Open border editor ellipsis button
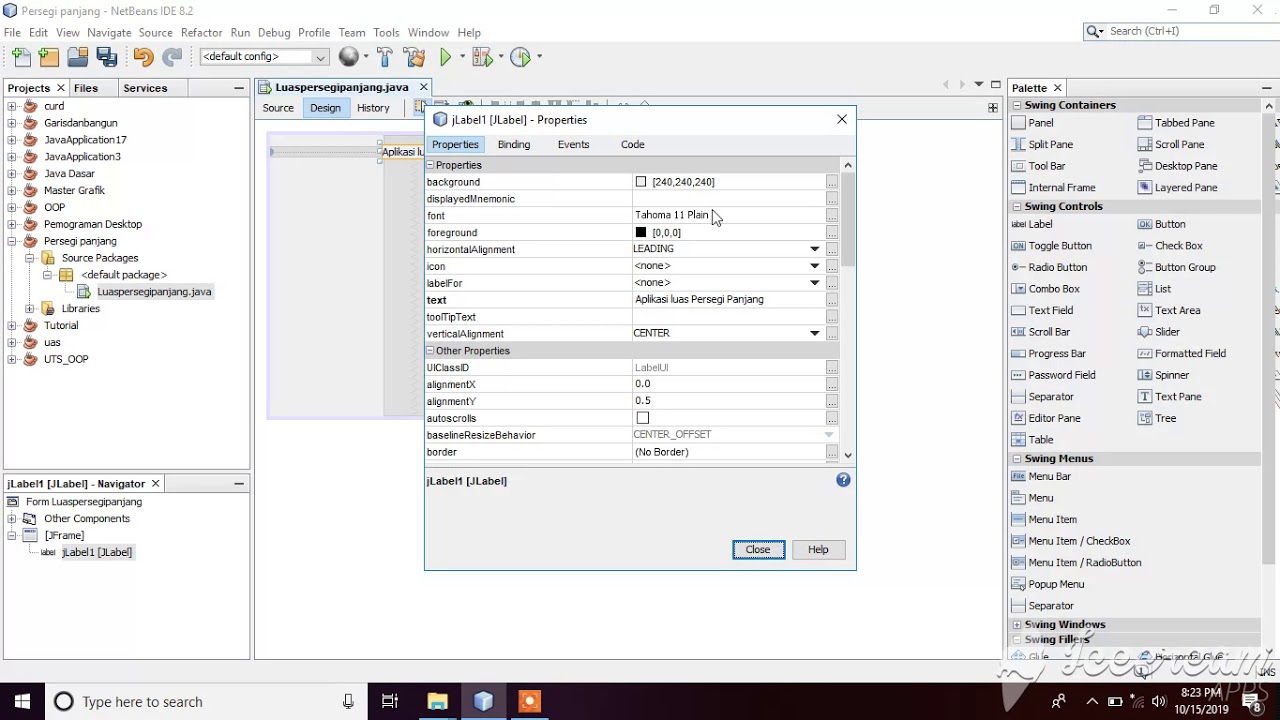Image resolution: width=1280 pixels, height=720 pixels. [831, 452]
